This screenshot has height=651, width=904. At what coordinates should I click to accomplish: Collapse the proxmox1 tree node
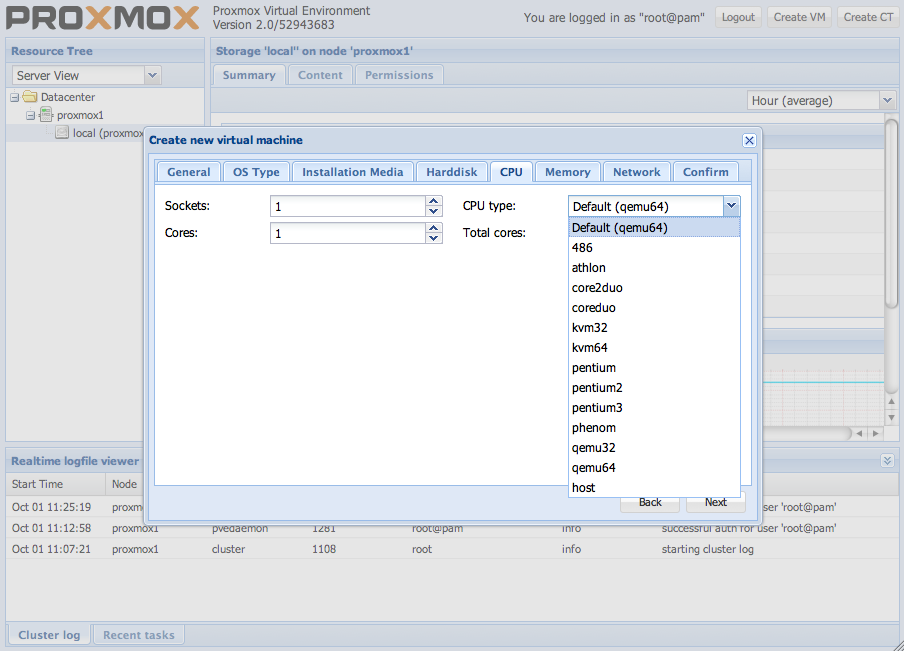pos(31,115)
